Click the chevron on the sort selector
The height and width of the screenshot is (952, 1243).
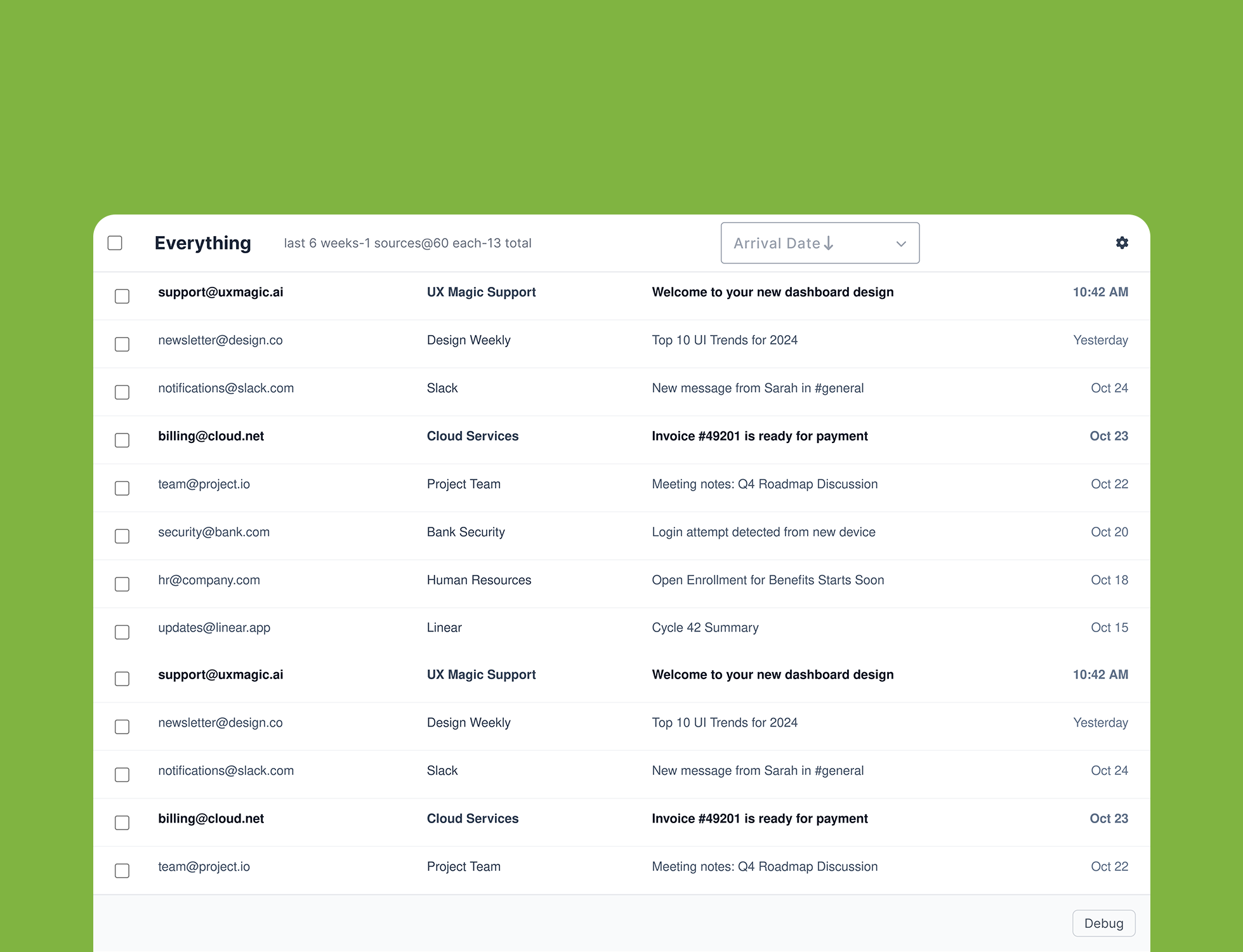tap(901, 244)
